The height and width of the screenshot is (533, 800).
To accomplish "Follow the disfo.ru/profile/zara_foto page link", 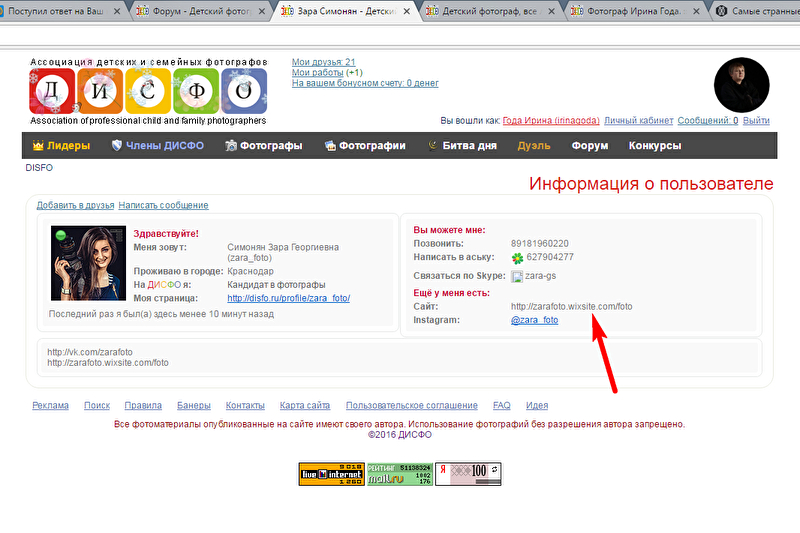I will 288,298.
